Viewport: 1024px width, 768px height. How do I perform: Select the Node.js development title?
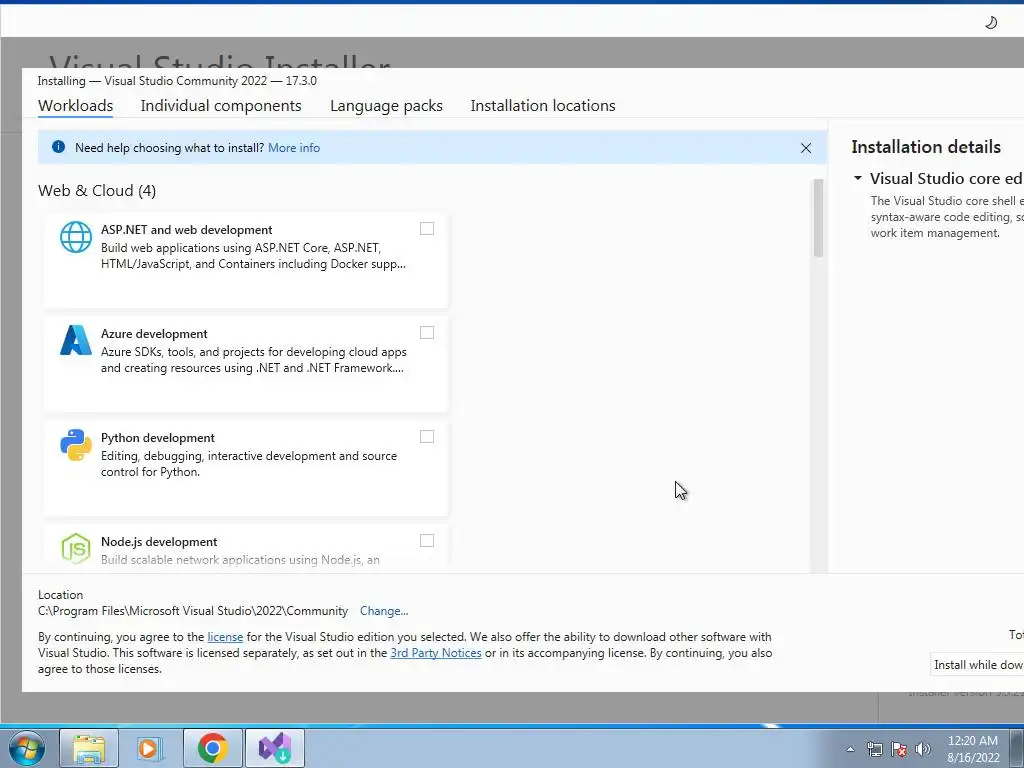pyautogui.click(x=159, y=541)
